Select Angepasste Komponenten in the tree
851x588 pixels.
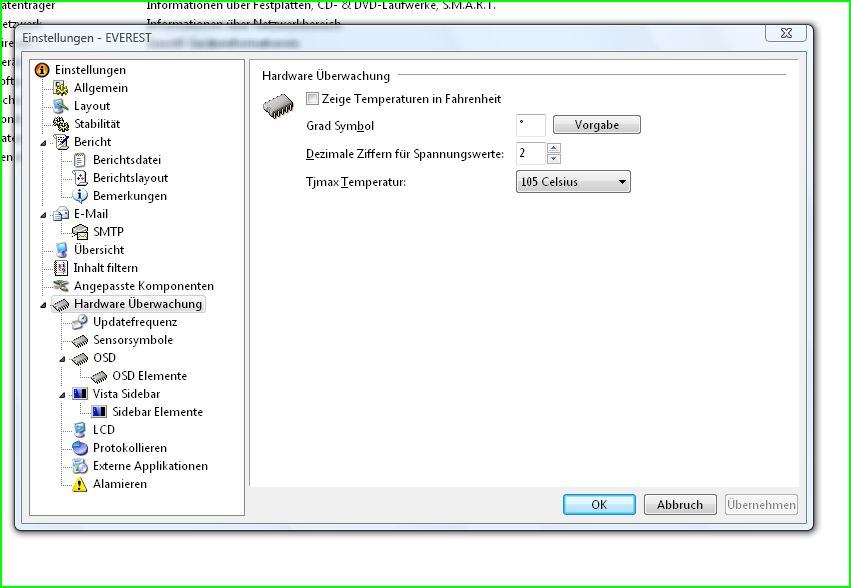(144, 286)
